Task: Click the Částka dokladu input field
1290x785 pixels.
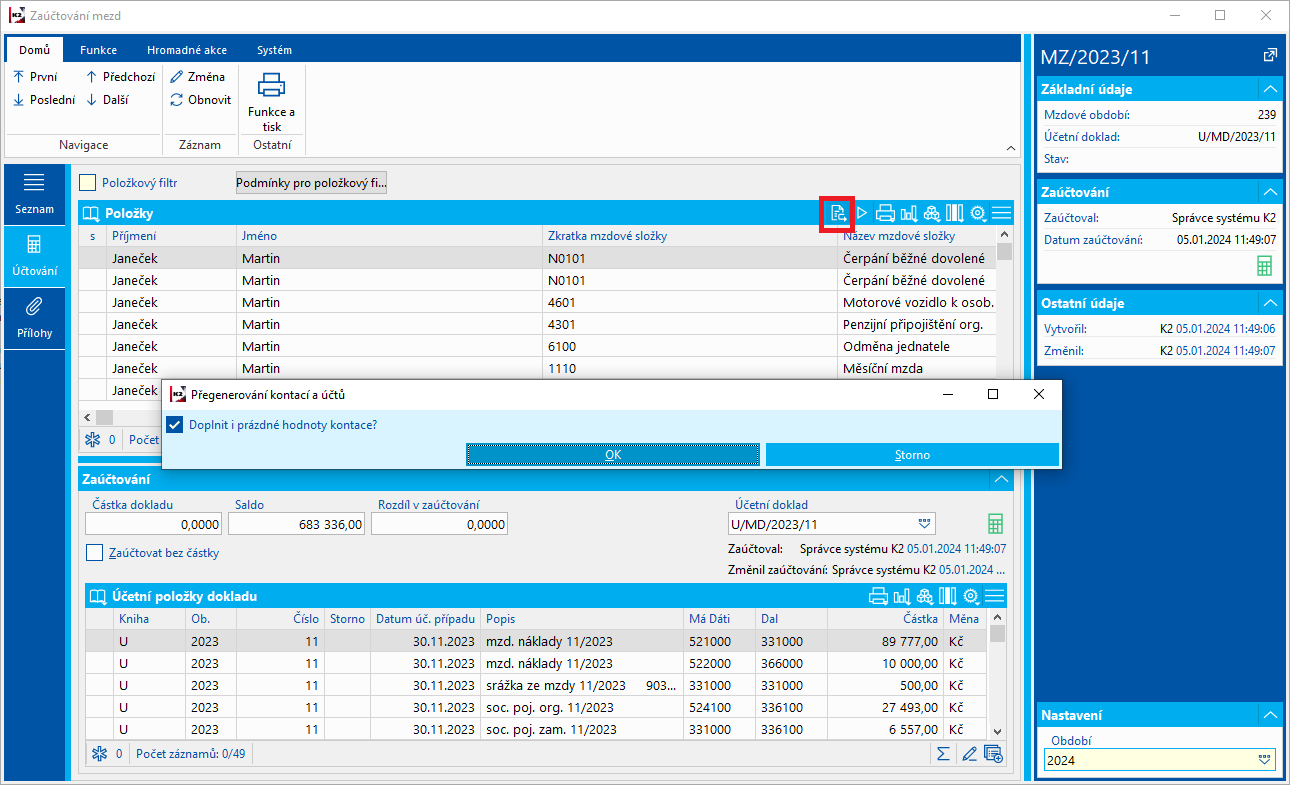Action: pyautogui.click(x=154, y=524)
